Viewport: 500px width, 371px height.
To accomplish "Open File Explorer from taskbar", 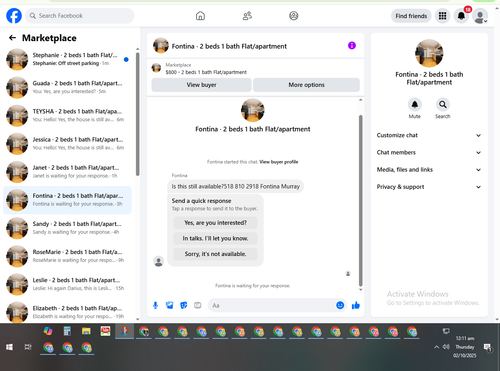I will click(86, 331).
